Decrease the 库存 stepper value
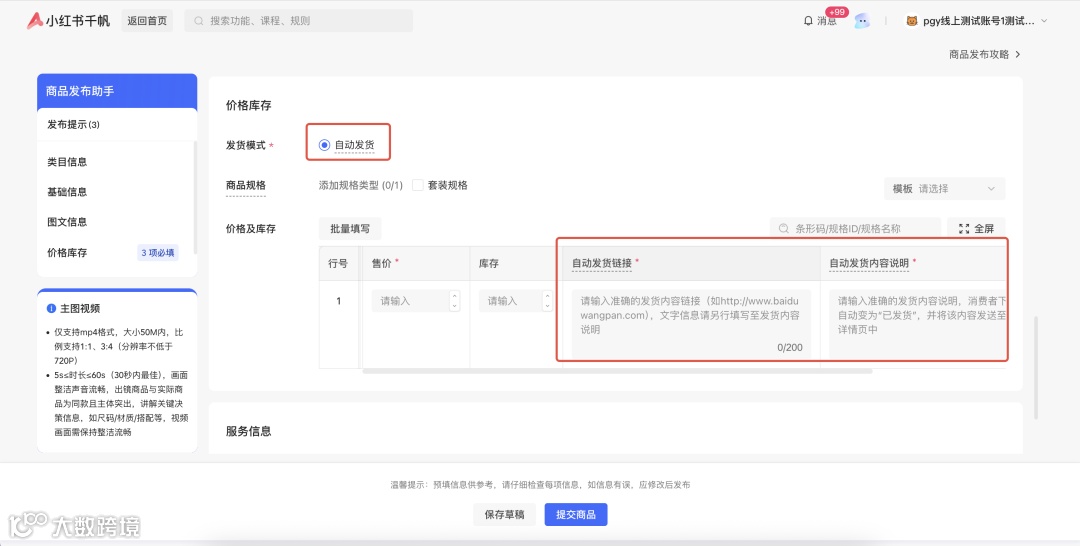 click(x=548, y=306)
